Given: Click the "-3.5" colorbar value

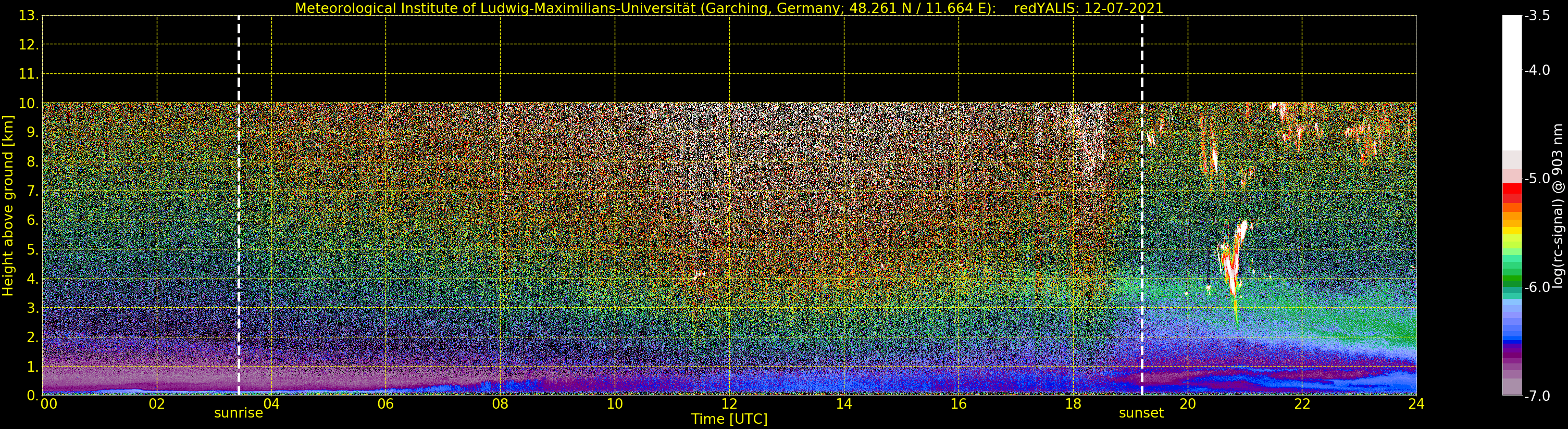Looking at the screenshot, I should pos(1537,16).
